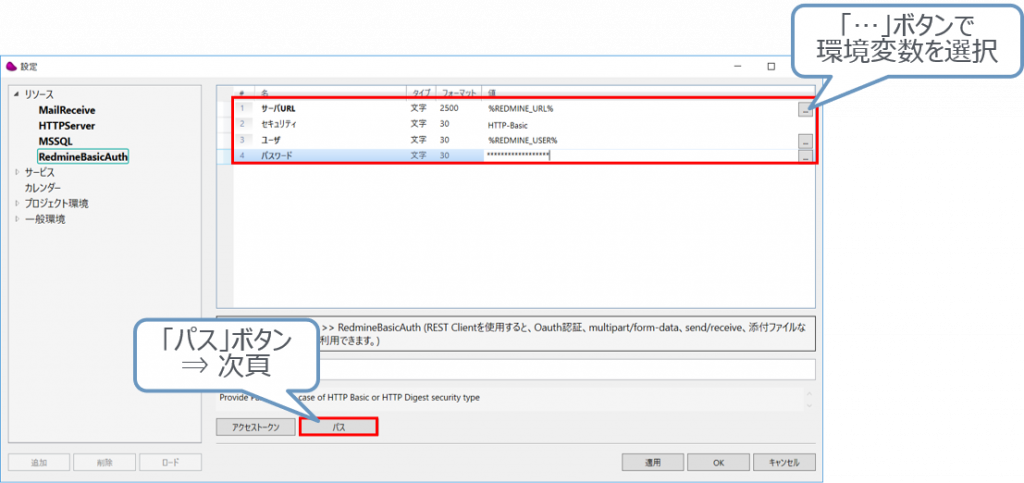Image resolution: width=1024 pixels, height=483 pixels.
Task: Maximize the 設定 window
Action: 770,67
